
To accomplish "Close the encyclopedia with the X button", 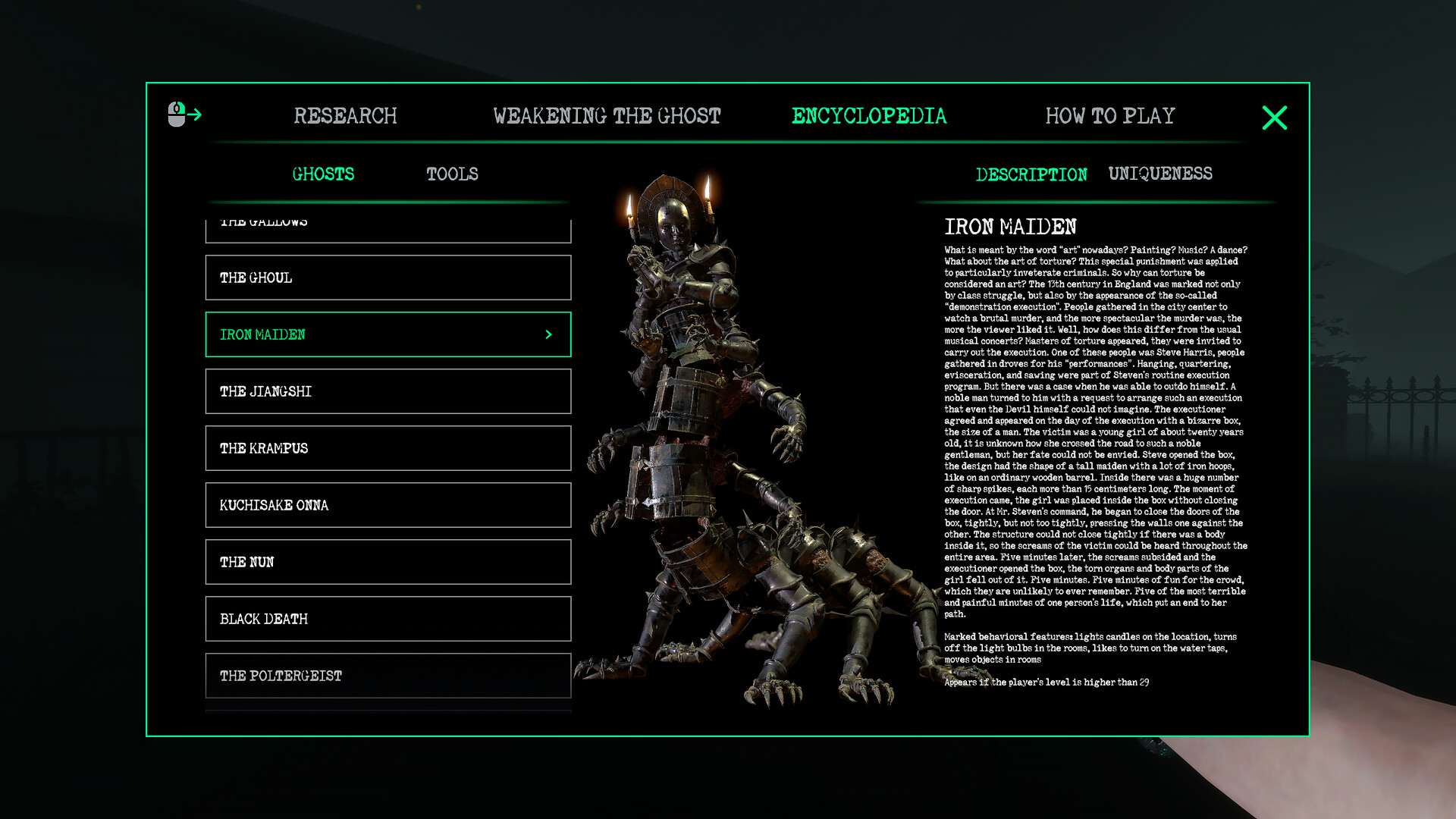I will pyautogui.click(x=1276, y=116).
